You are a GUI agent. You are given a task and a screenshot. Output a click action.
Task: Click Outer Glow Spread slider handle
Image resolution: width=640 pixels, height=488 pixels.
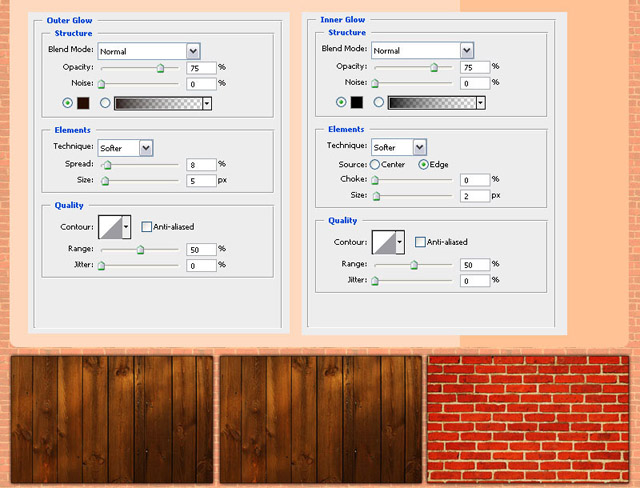(107, 165)
